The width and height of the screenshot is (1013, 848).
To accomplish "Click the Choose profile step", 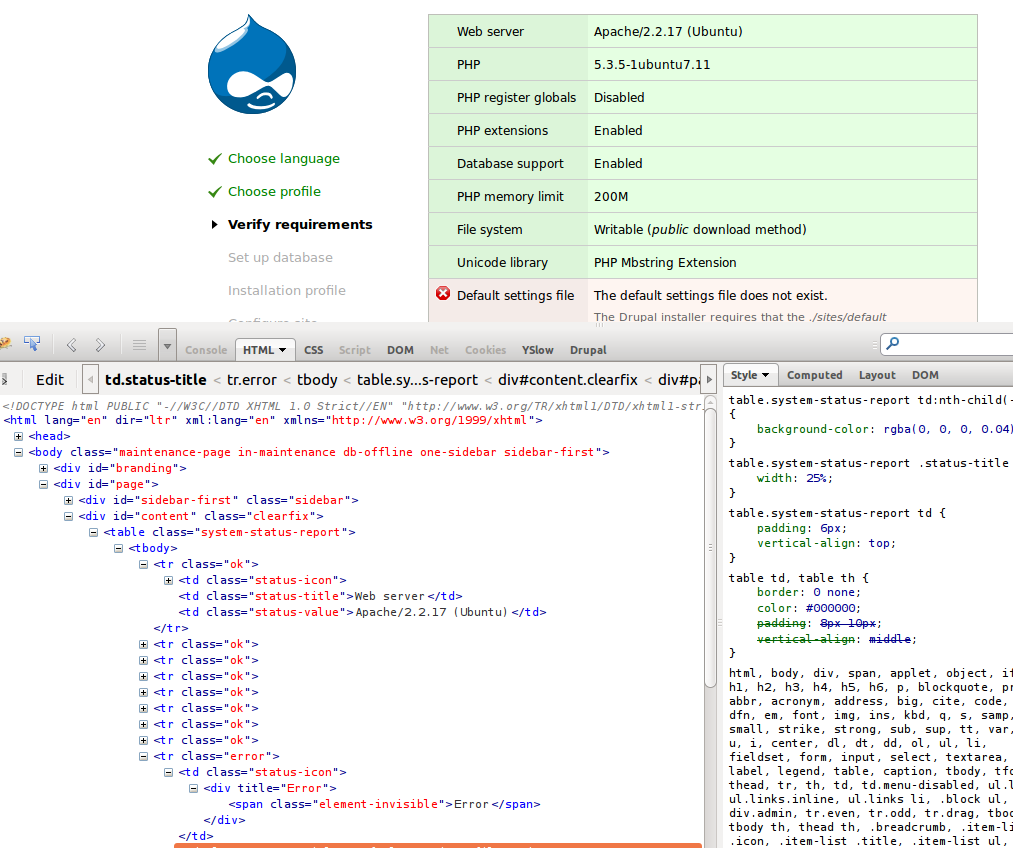I will (274, 191).
